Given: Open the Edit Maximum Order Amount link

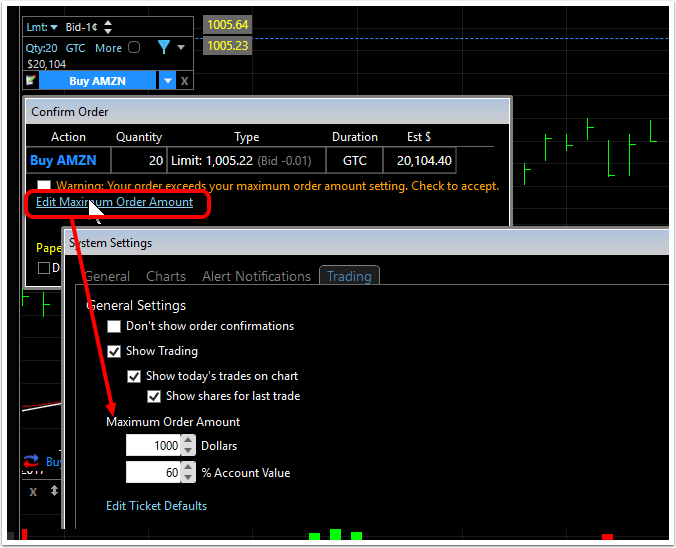Looking at the screenshot, I should [114, 202].
